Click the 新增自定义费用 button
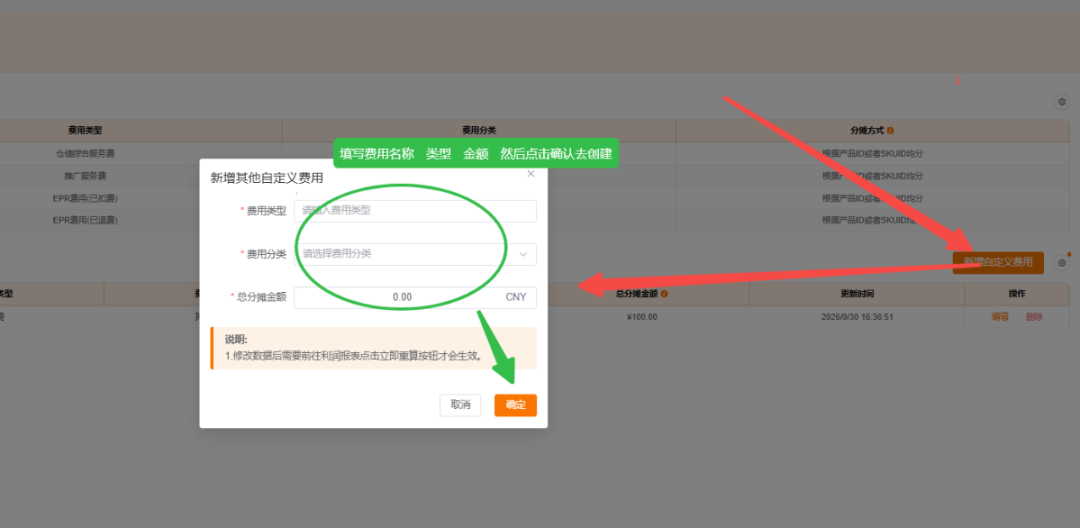This screenshot has height=528, width=1080. [x=998, y=262]
